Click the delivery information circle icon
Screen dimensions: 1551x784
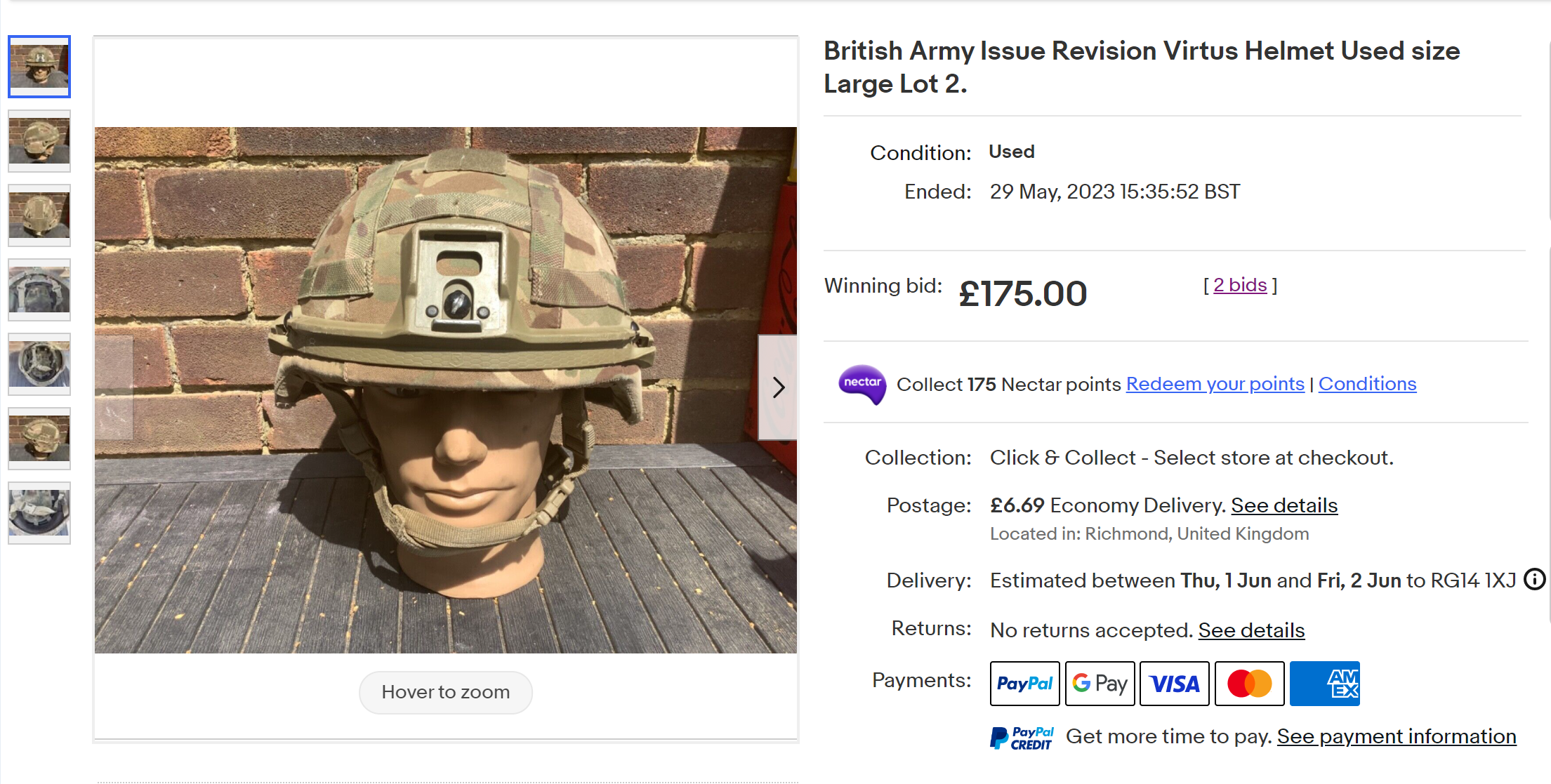click(1535, 579)
